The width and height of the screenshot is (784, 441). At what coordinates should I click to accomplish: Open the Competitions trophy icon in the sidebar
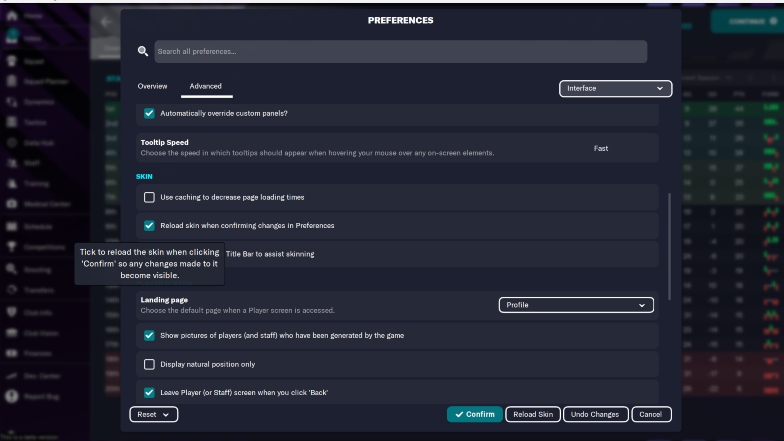point(12,246)
